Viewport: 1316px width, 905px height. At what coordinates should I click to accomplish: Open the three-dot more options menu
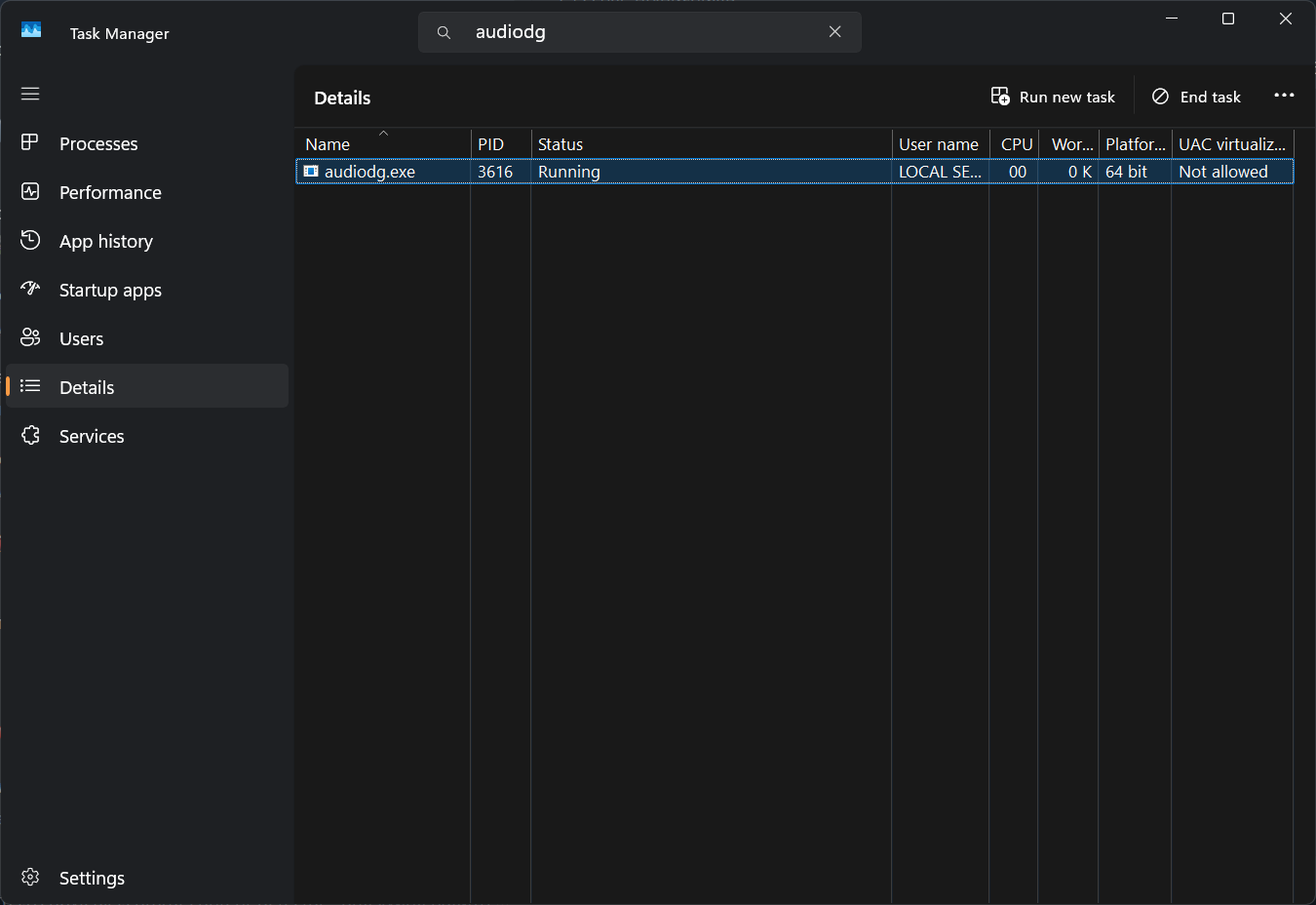(x=1284, y=96)
